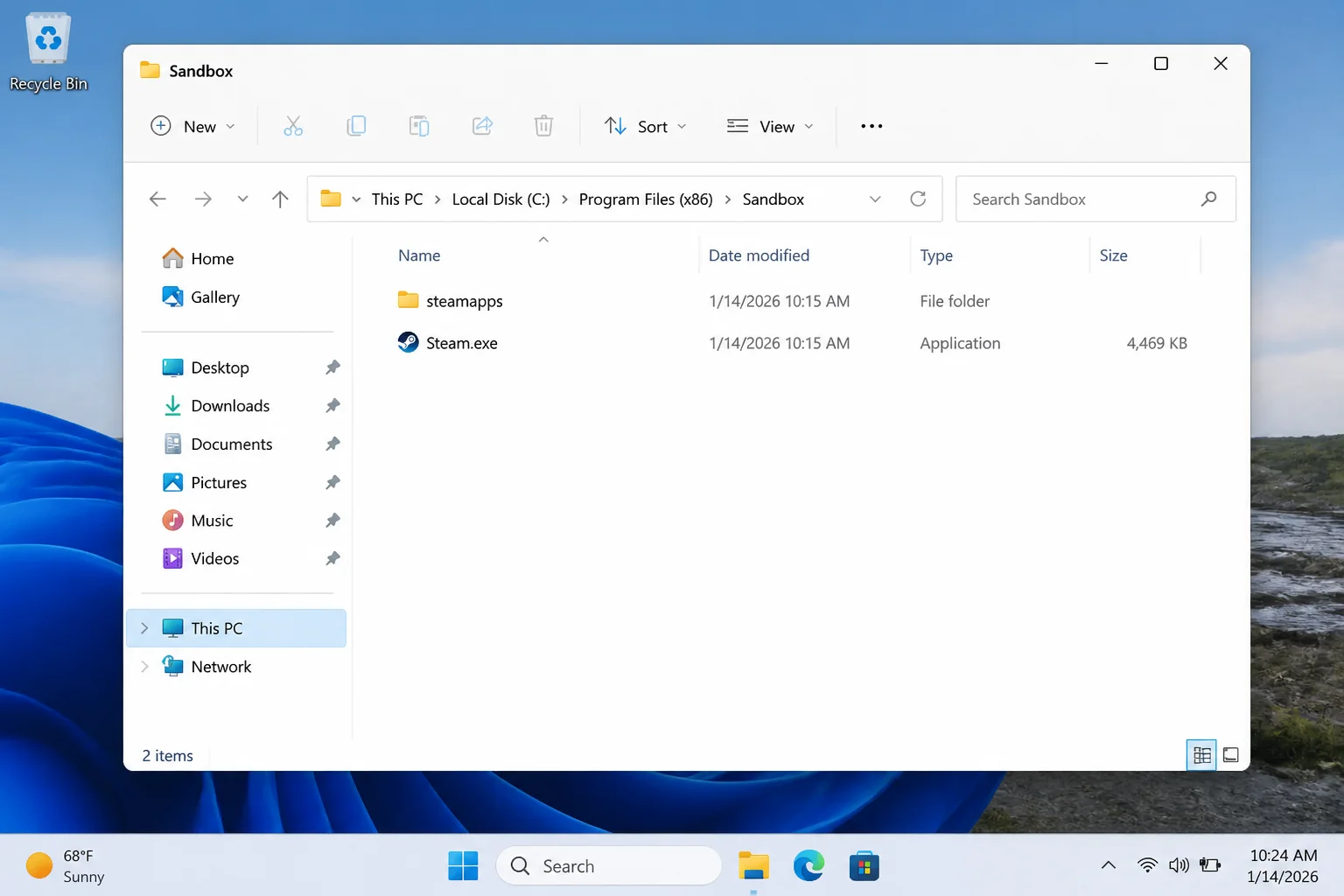Image resolution: width=1344 pixels, height=896 pixels.
Task: Click the pin icon next to Pictures
Action: tap(332, 482)
